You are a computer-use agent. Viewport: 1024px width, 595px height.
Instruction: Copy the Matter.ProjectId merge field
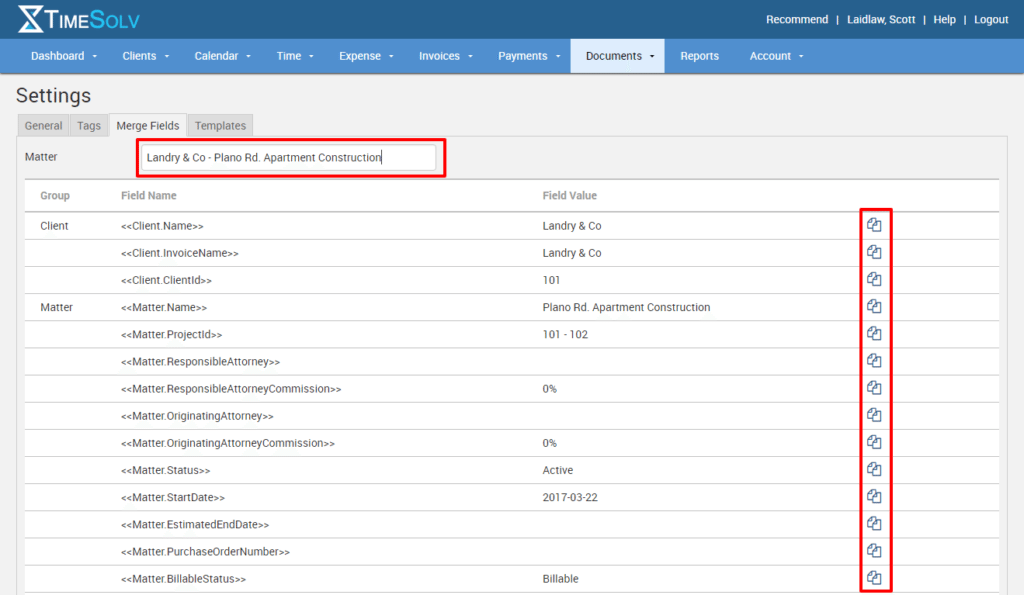click(874, 333)
